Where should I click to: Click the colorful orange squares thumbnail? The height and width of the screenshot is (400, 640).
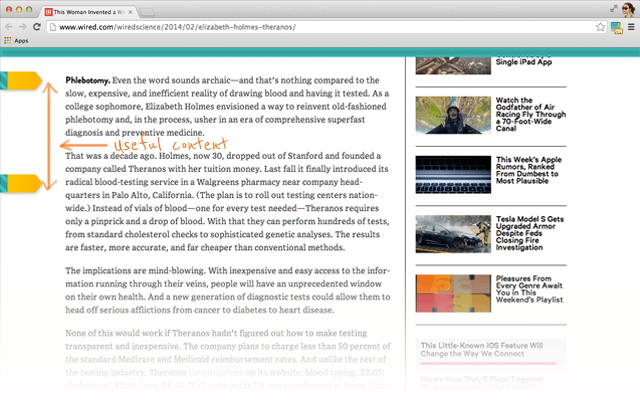[453, 293]
